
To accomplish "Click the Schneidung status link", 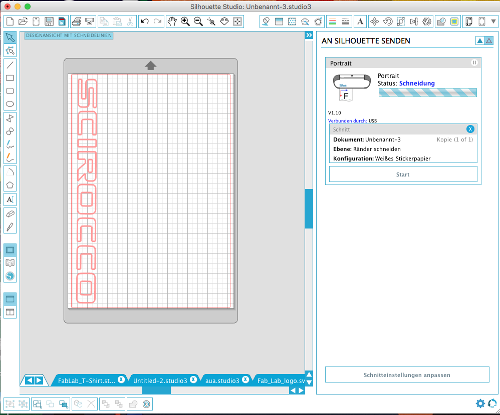I will (x=417, y=83).
